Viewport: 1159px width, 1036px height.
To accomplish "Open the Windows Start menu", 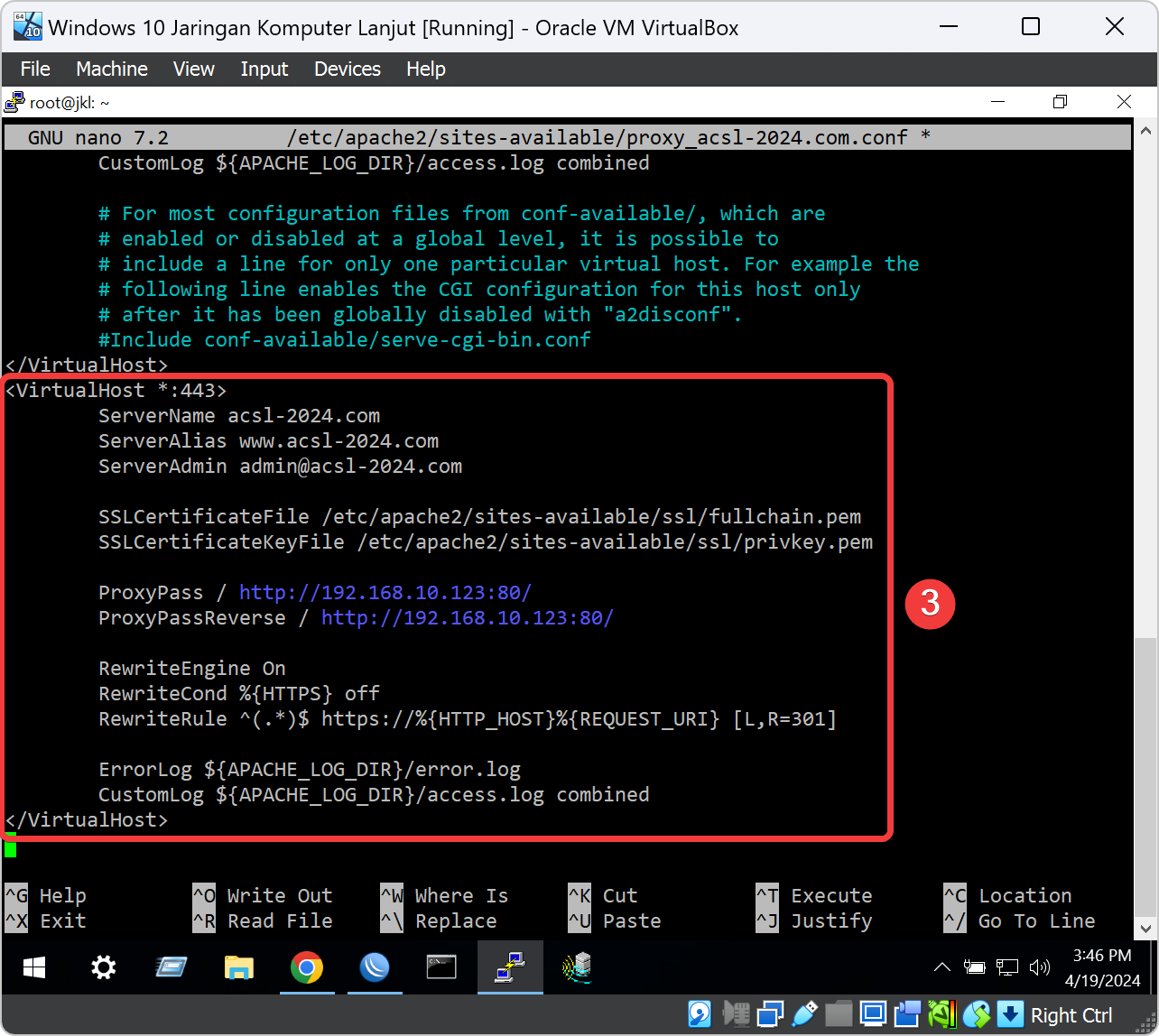I will point(34,968).
